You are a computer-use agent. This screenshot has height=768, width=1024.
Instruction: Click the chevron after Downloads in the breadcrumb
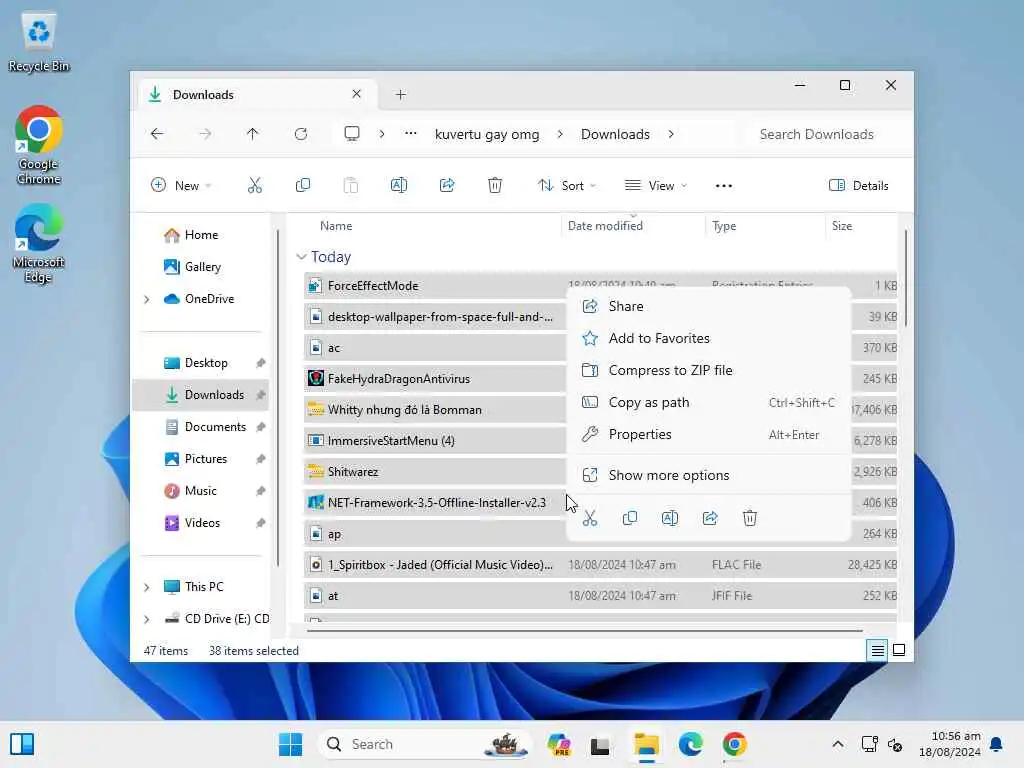coord(671,134)
